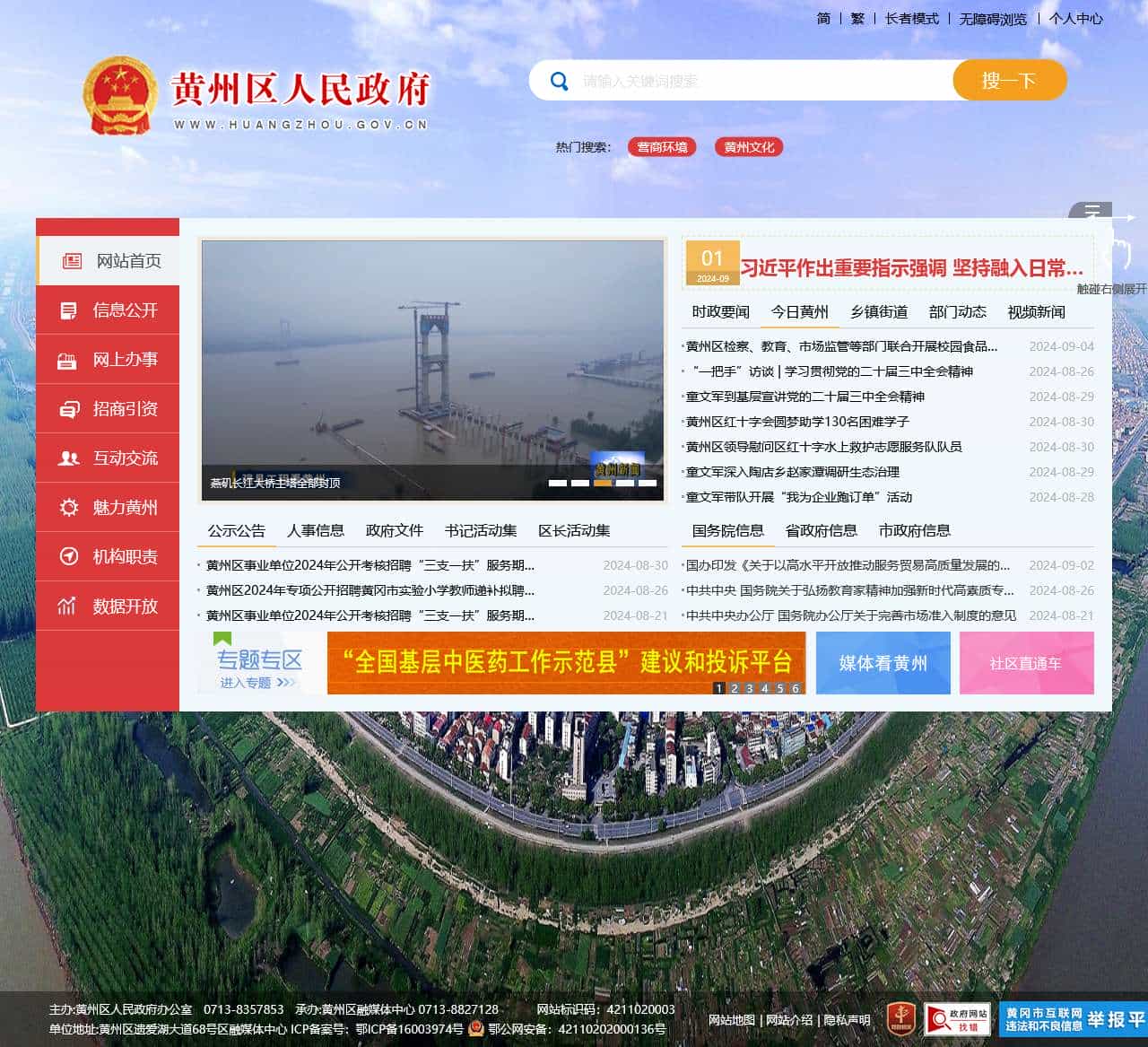The image size is (1148, 1047).
Task: Click the 长江大桥 news carousel image
Action: [x=432, y=371]
